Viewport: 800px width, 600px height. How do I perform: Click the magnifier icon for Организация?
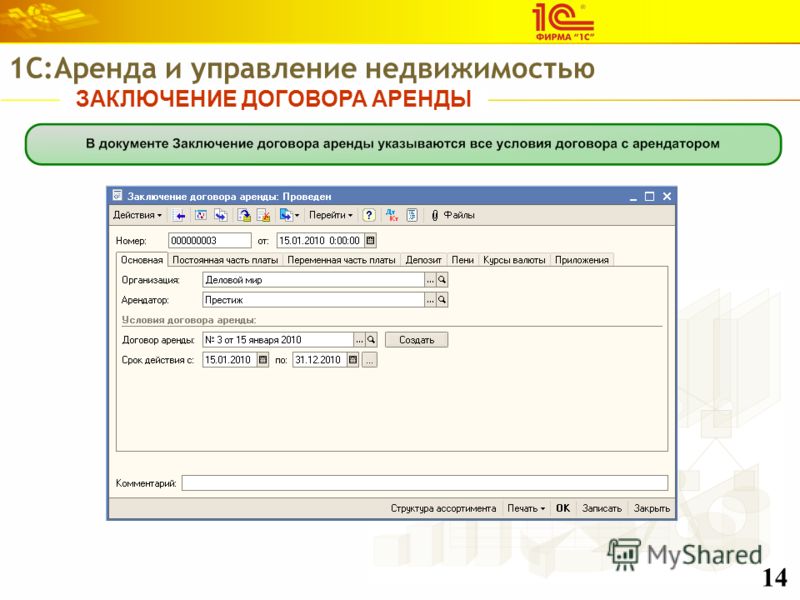point(442,280)
